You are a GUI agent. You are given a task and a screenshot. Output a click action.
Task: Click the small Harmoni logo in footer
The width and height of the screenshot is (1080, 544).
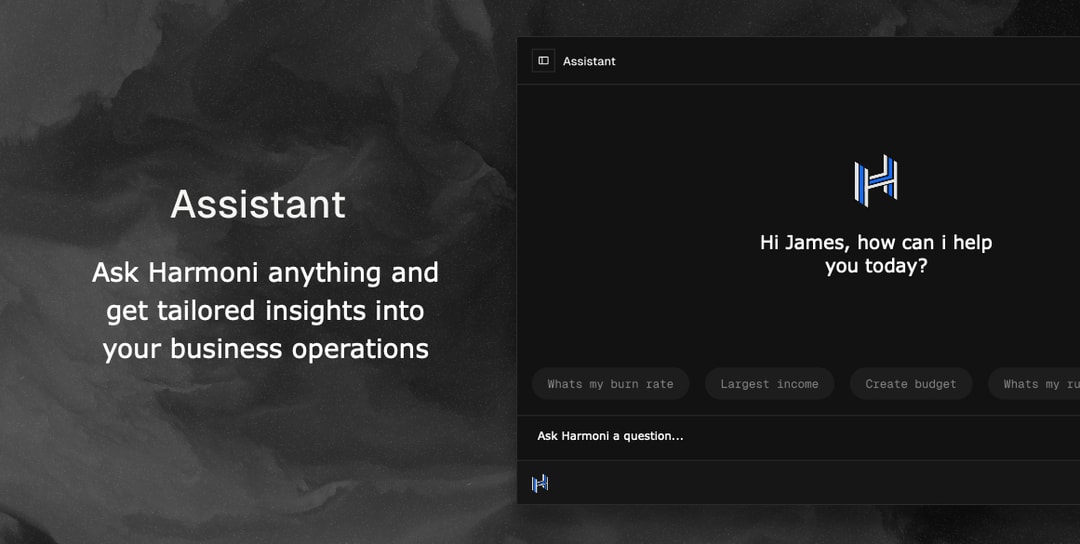click(x=540, y=483)
